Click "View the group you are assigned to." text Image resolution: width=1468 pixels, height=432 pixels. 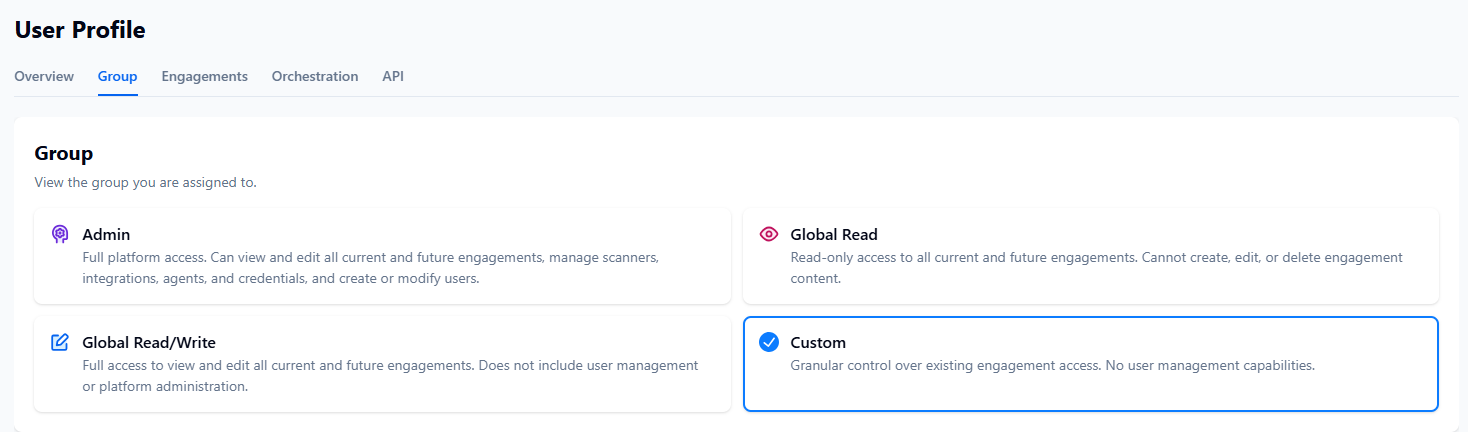[145, 183]
